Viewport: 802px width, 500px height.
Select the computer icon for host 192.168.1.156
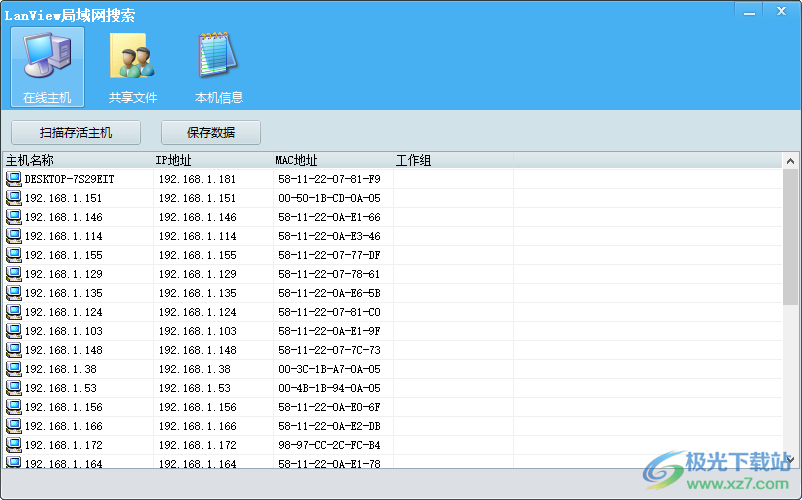[x=13, y=407]
